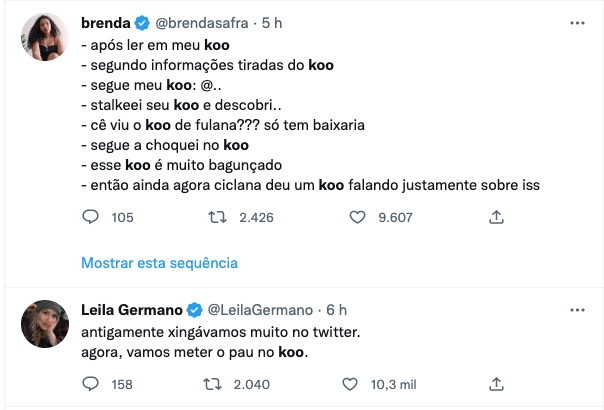Open the "5 h" tweet timestamp
604x410 pixels.
[x=272, y=23]
